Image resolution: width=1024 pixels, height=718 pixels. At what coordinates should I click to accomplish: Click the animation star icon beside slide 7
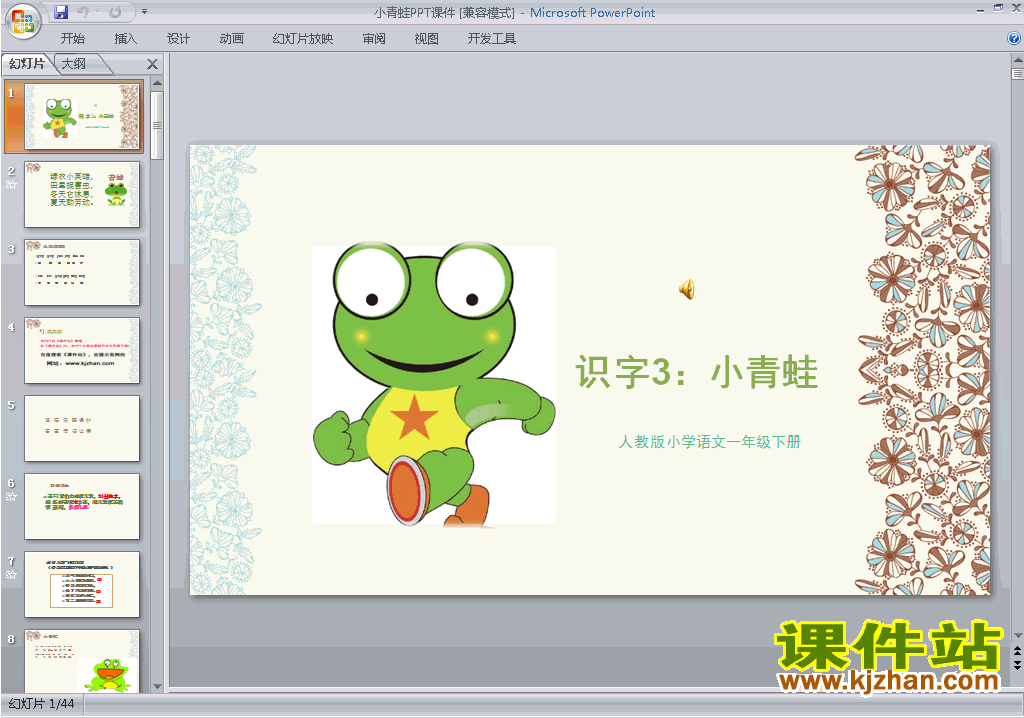point(11,575)
